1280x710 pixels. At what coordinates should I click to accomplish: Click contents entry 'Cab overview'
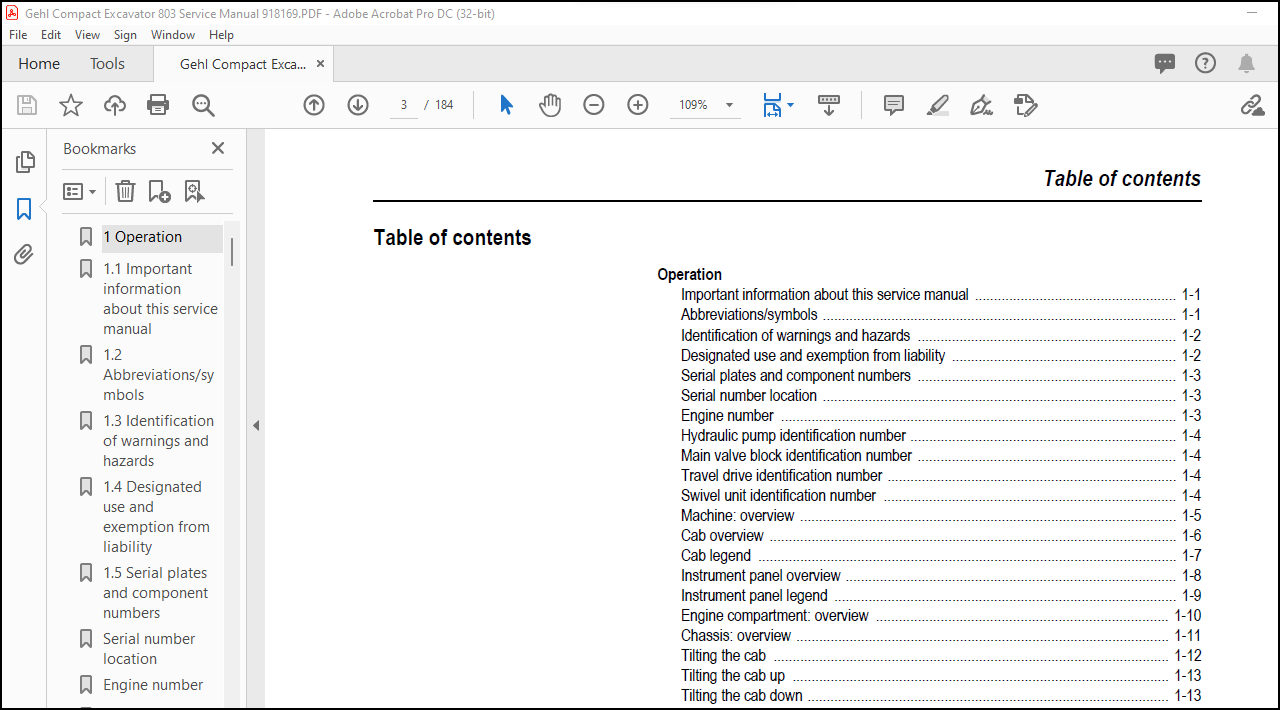point(722,535)
